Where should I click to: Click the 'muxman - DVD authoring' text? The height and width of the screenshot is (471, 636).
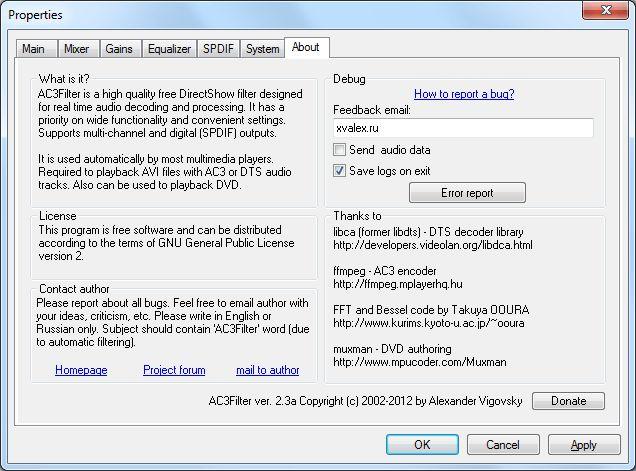[x=392, y=349]
